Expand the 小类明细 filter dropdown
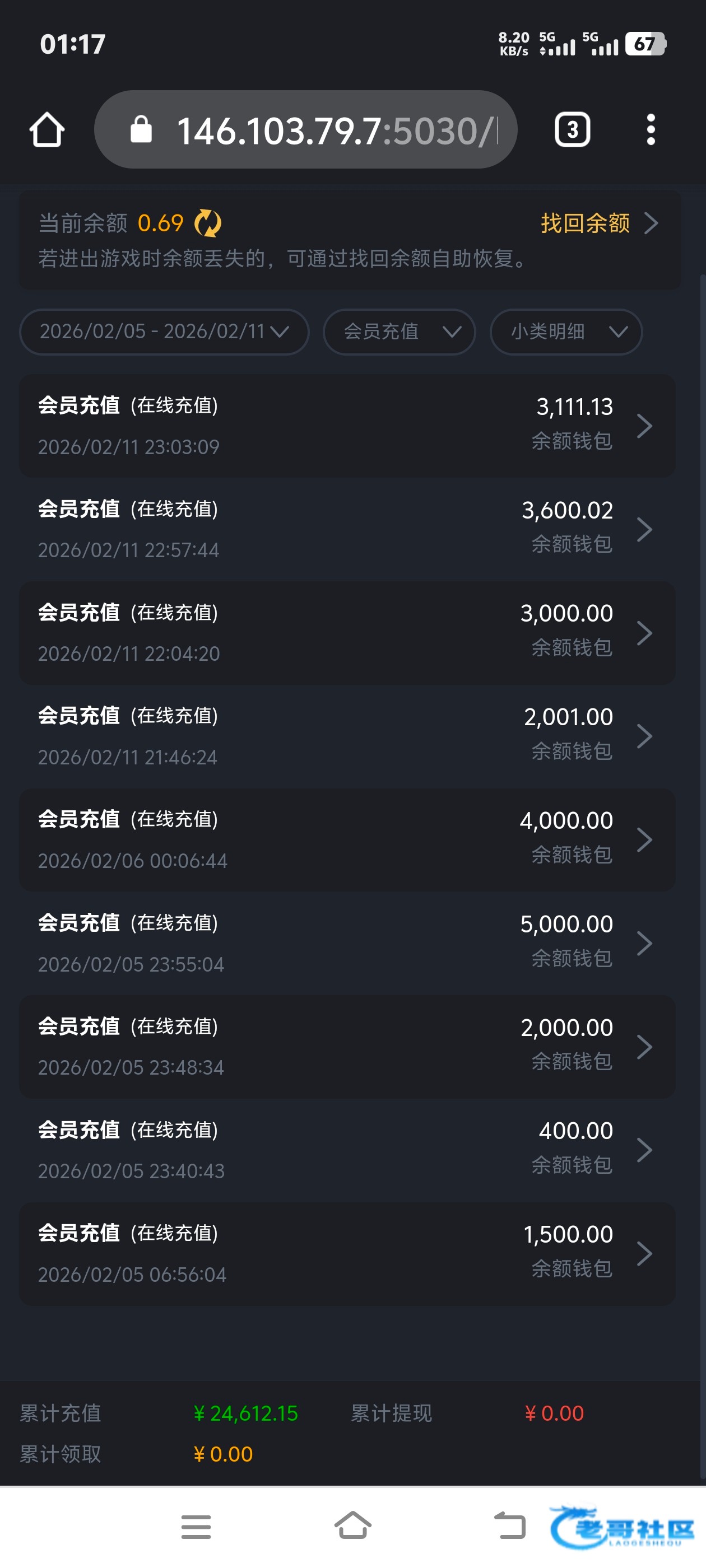 tap(566, 332)
